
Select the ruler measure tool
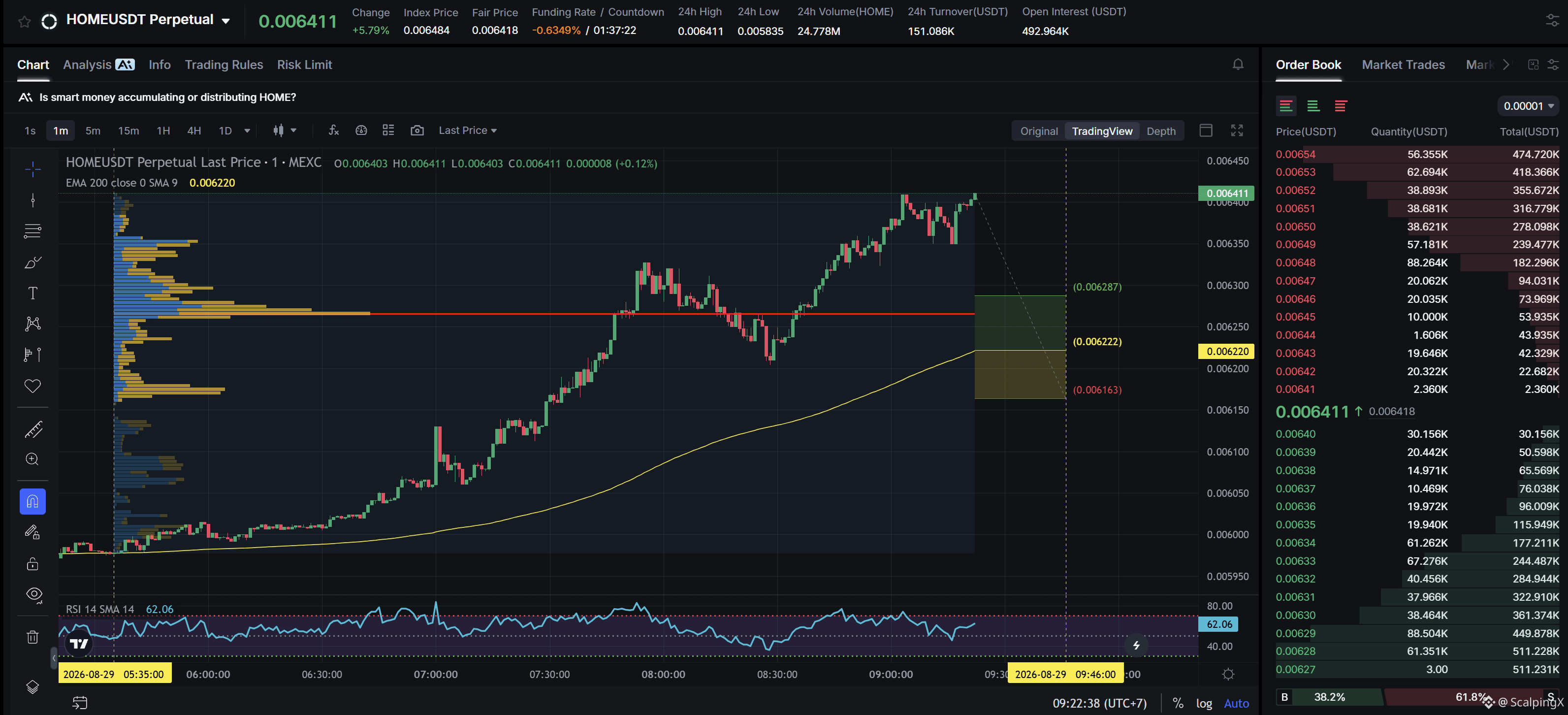[x=33, y=429]
